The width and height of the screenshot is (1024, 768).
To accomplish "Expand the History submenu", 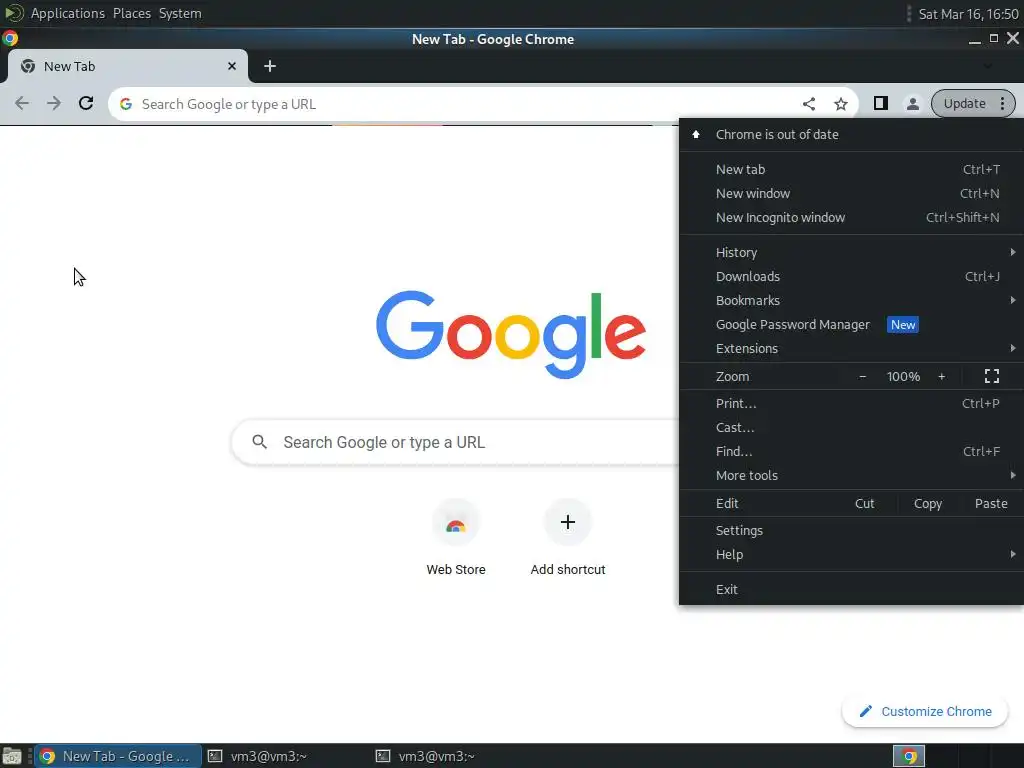I will tap(852, 252).
